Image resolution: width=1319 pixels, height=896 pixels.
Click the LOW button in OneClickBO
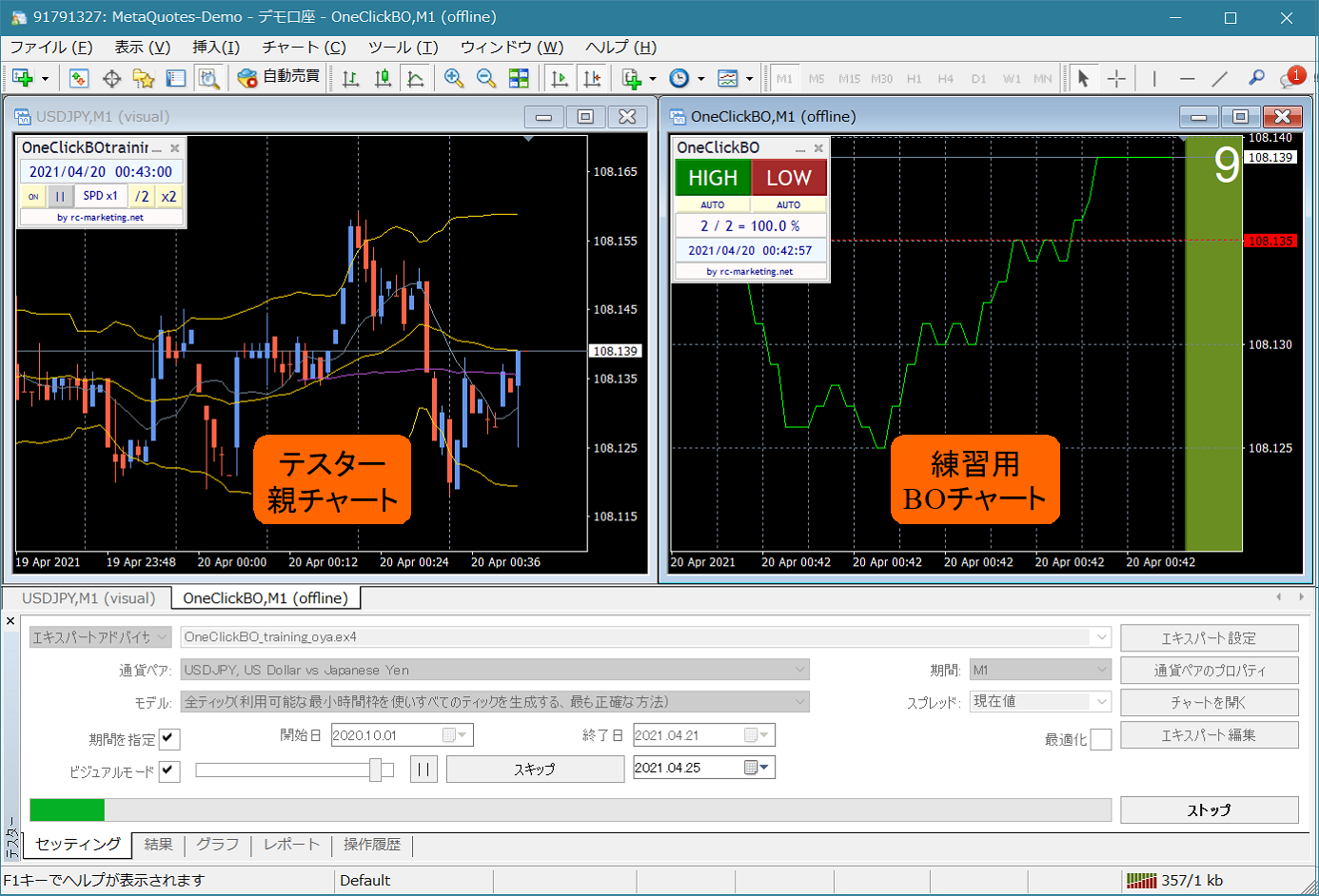789,178
